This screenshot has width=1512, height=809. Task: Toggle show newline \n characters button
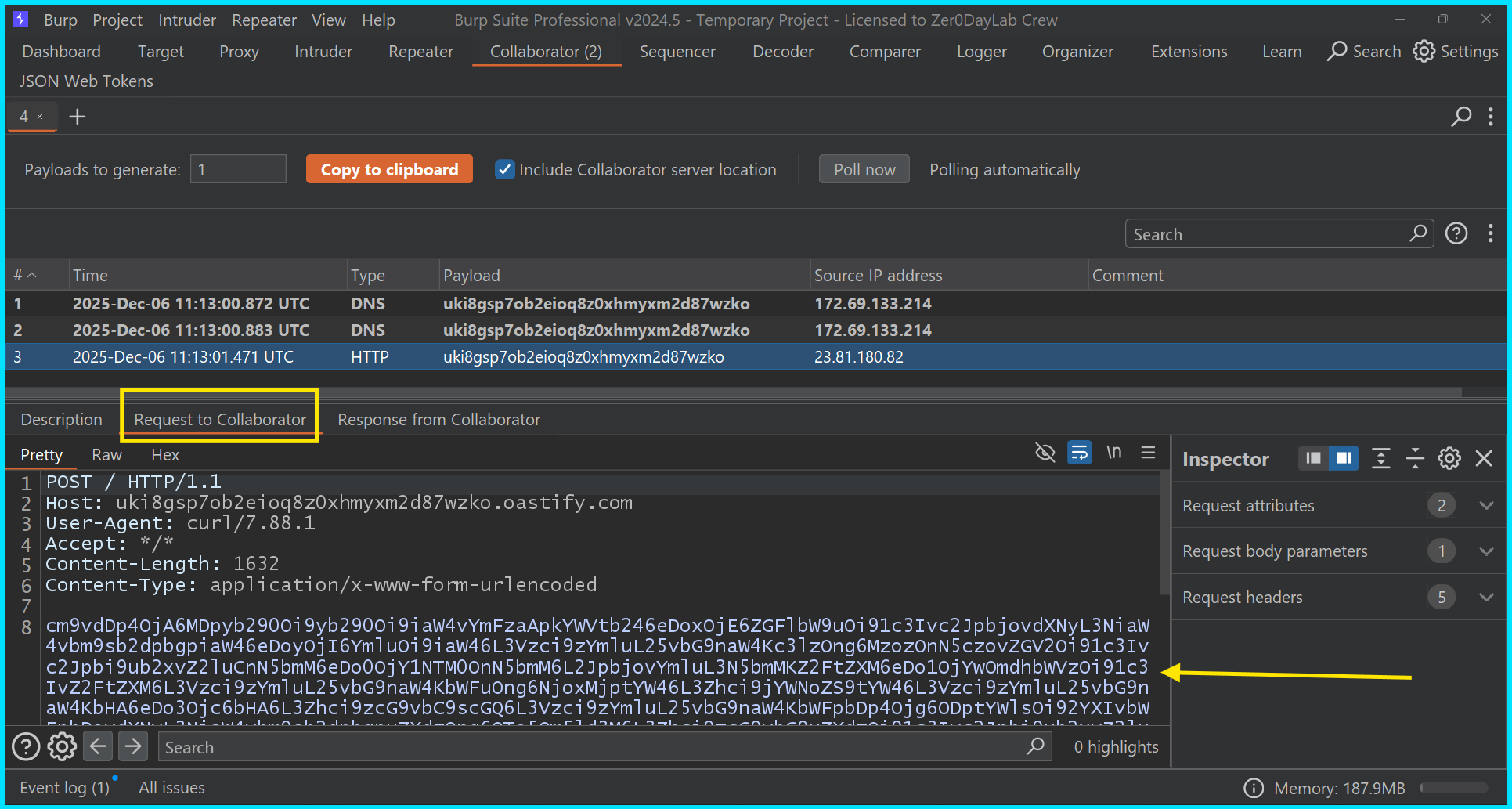click(x=1113, y=453)
